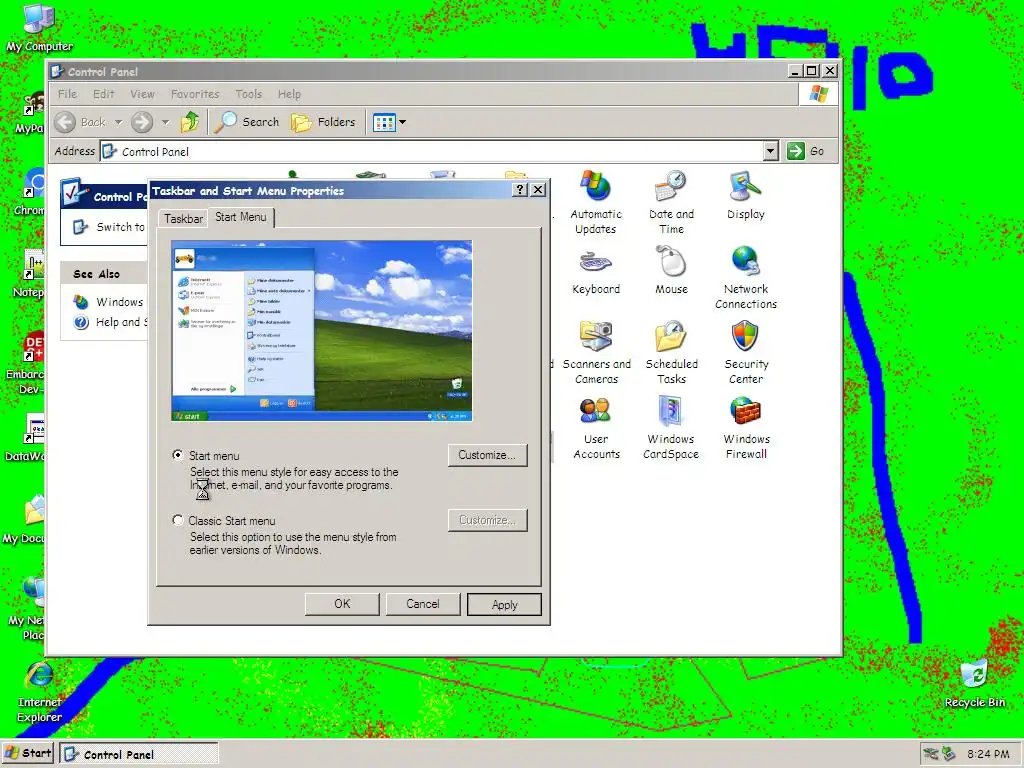Viewport: 1024px width, 768px height.
Task: Select the My Documents desktop icon
Action: coord(24,519)
